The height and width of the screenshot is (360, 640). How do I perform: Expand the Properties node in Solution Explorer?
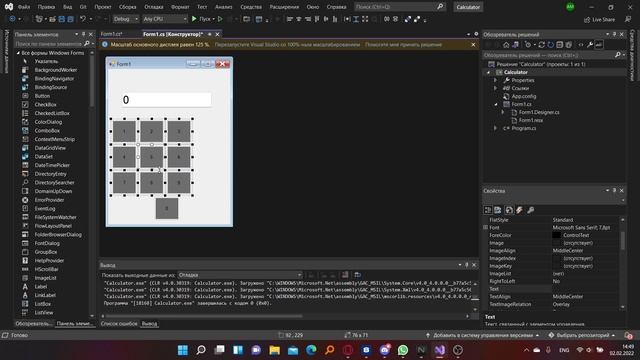click(496, 80)
